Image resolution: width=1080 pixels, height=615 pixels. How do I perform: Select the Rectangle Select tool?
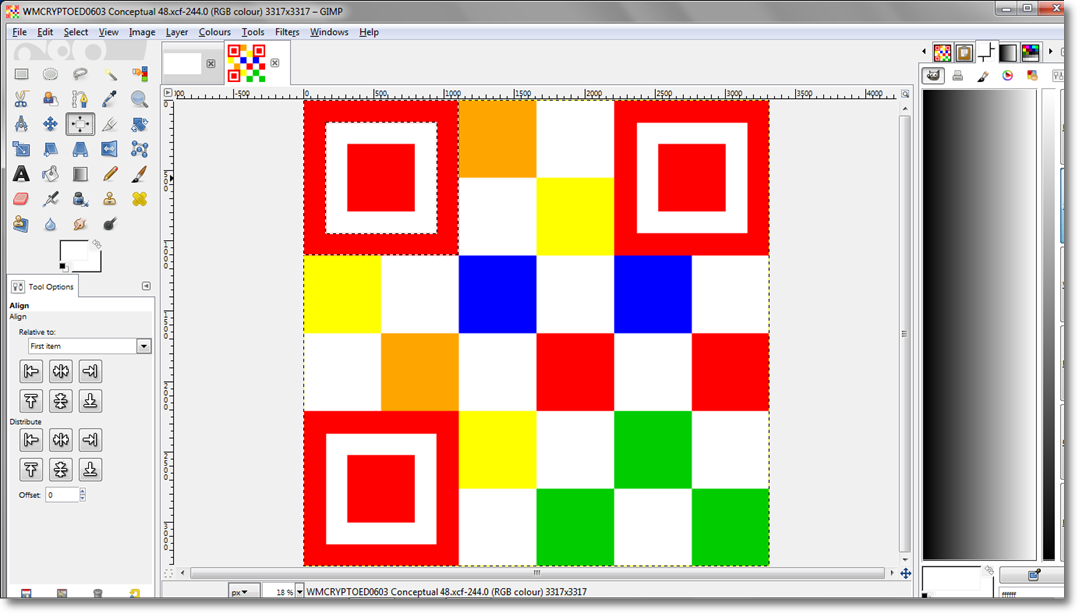(21, 74)
